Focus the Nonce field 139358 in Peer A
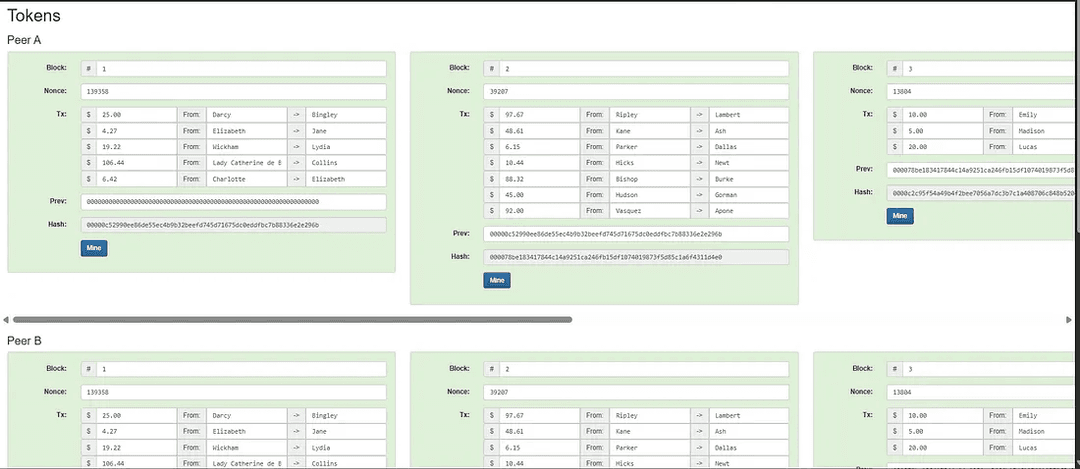Image resolution: width=1080 pixels, height=469 pixels. (233, 92)
